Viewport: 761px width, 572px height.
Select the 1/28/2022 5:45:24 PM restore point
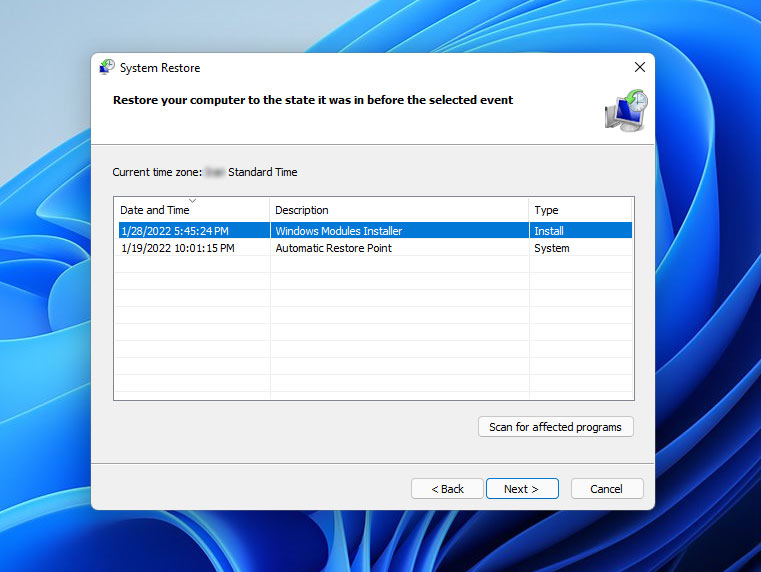point(176,230)
